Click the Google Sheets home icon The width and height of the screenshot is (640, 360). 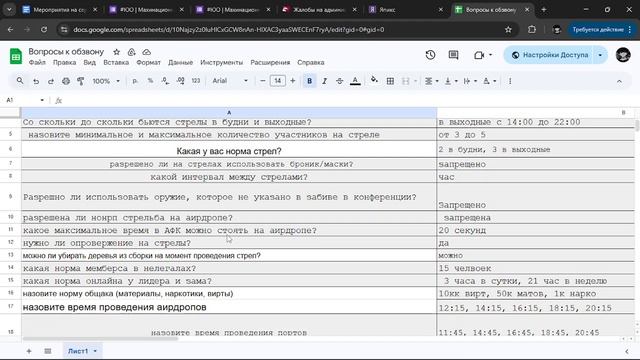point(16,56)
